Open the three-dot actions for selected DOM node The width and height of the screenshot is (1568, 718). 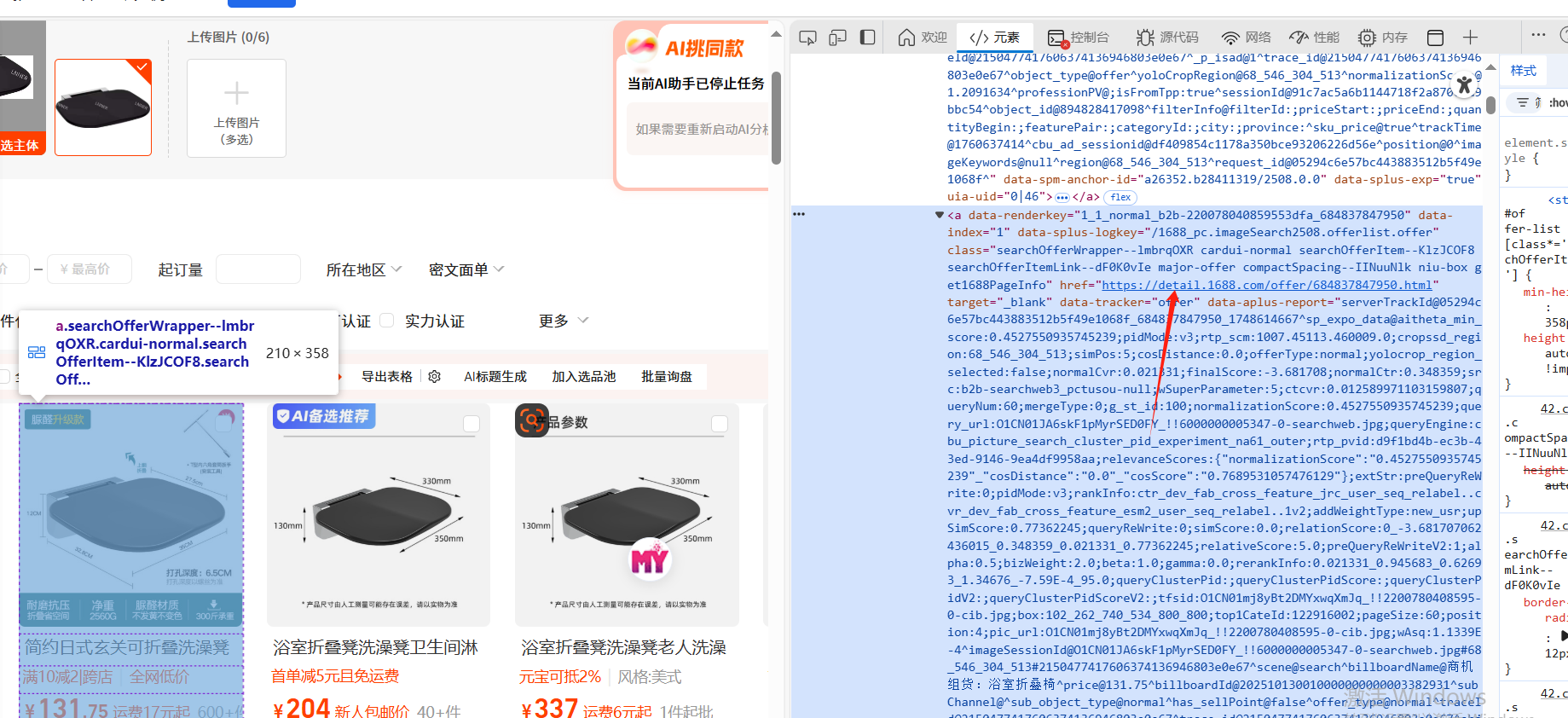(799, 215)
